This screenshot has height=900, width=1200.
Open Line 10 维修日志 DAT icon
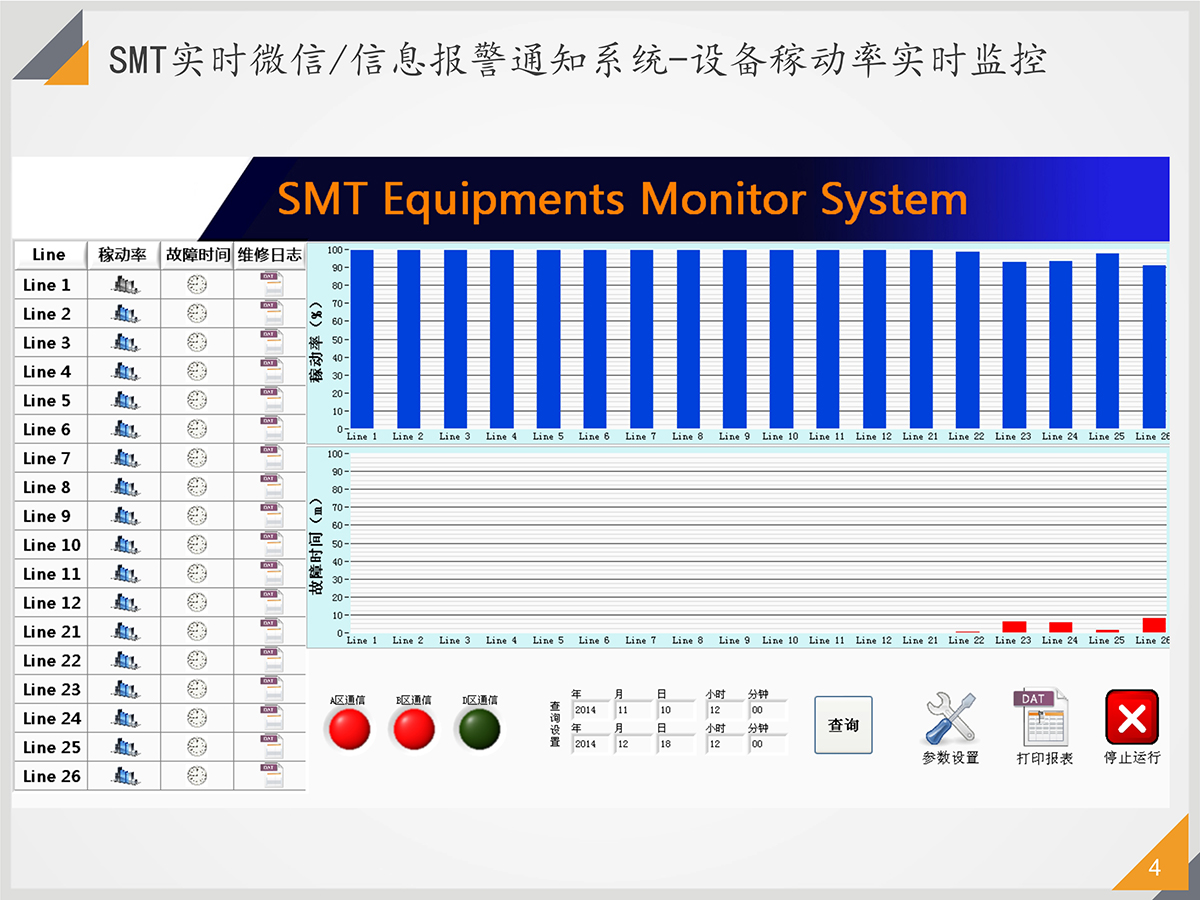(270, 545)
